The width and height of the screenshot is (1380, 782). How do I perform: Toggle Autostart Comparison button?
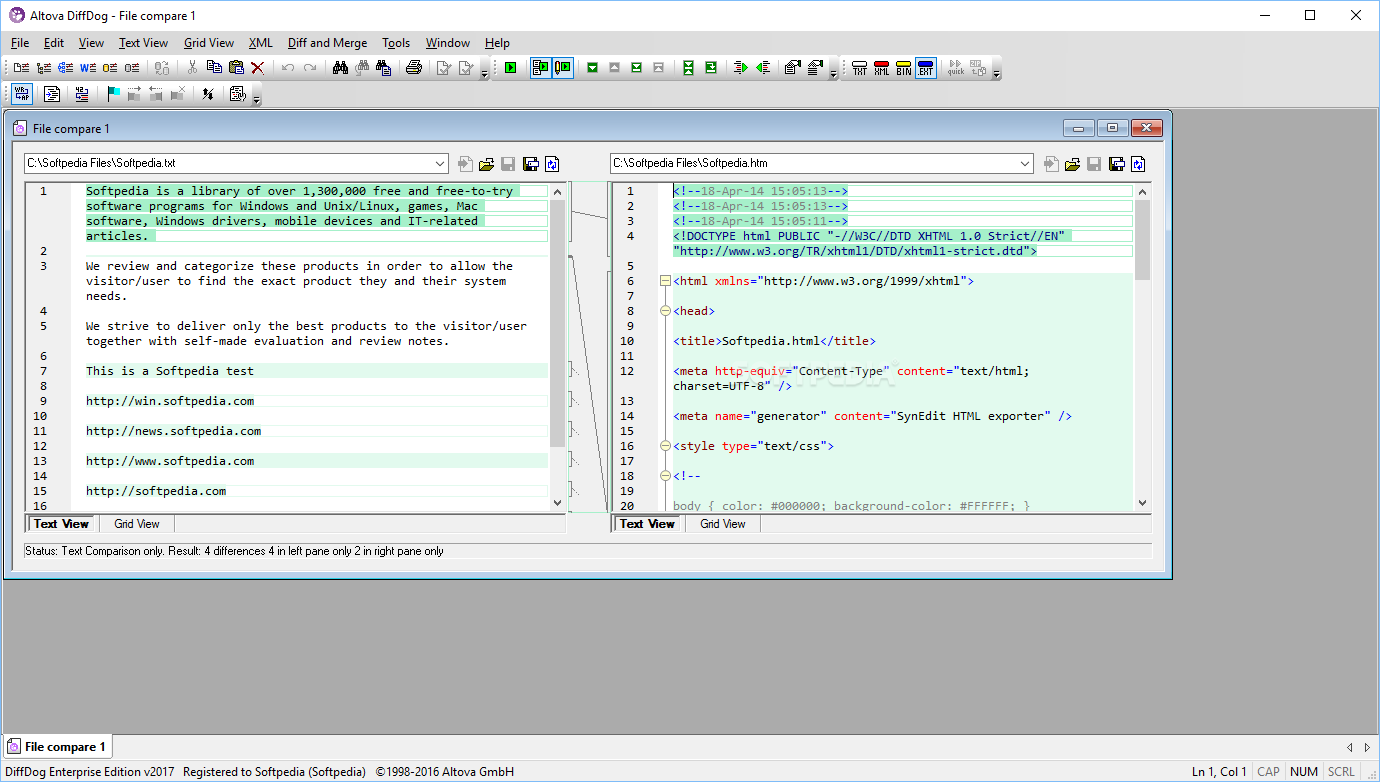coord(541,68)
